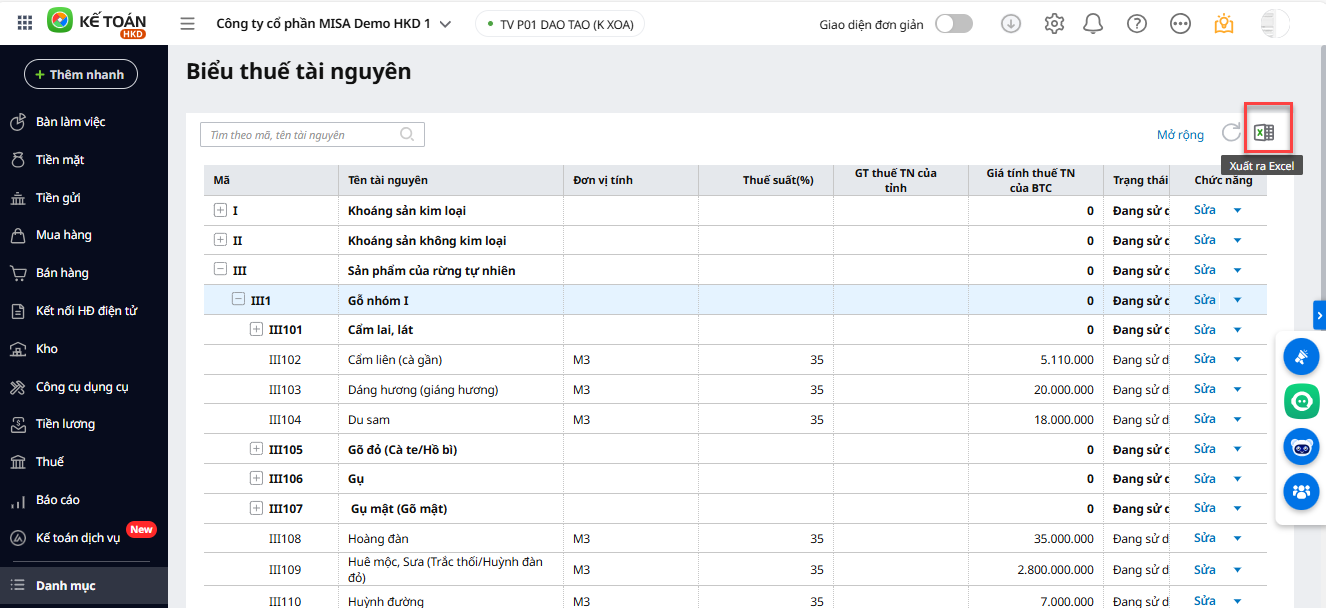Viewport: 1326px width, 608px height.
Task: Click the Thêm nhanh button
Action: coord(81,74)
